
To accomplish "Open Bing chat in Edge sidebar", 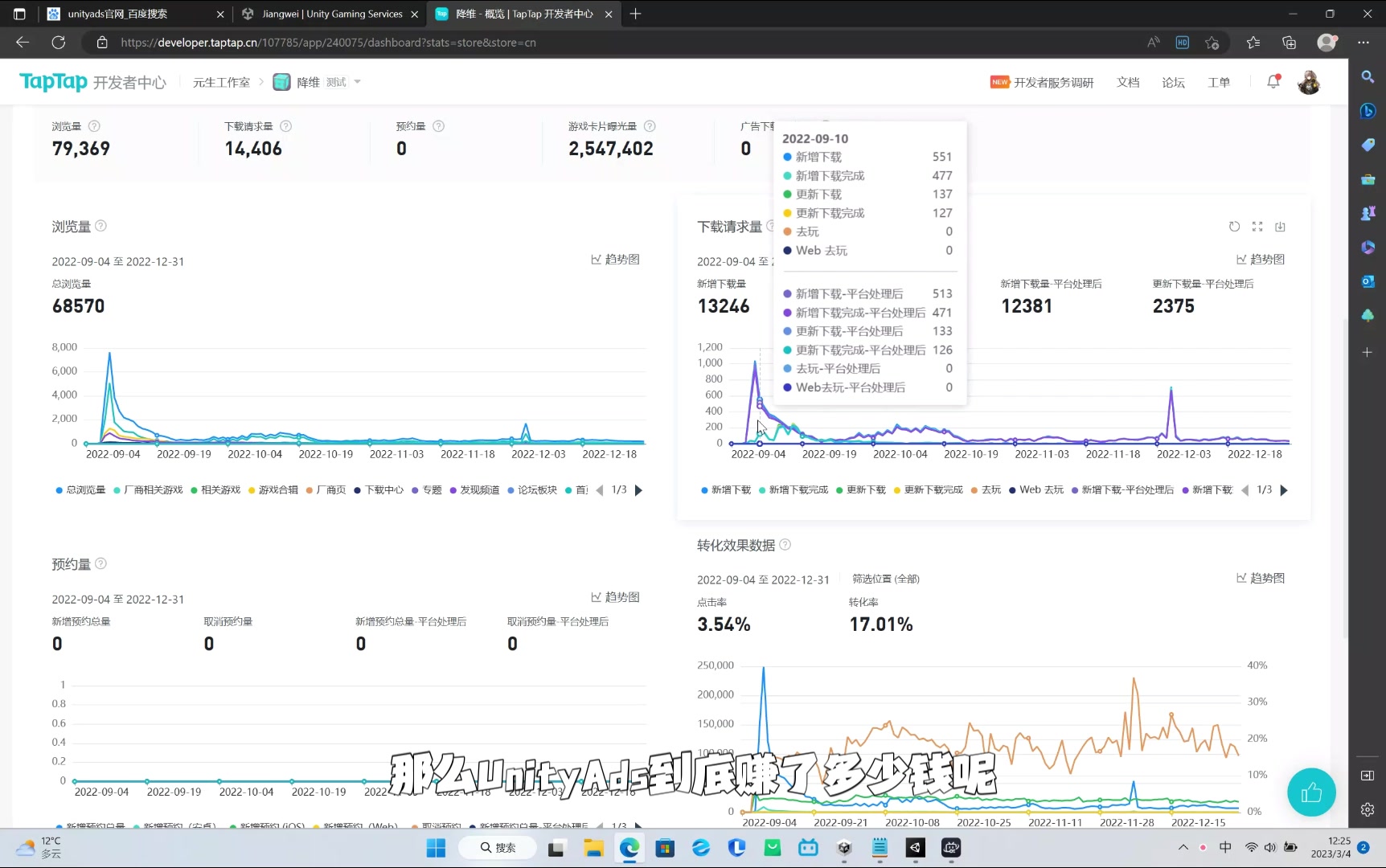I will coord(1368,111).
